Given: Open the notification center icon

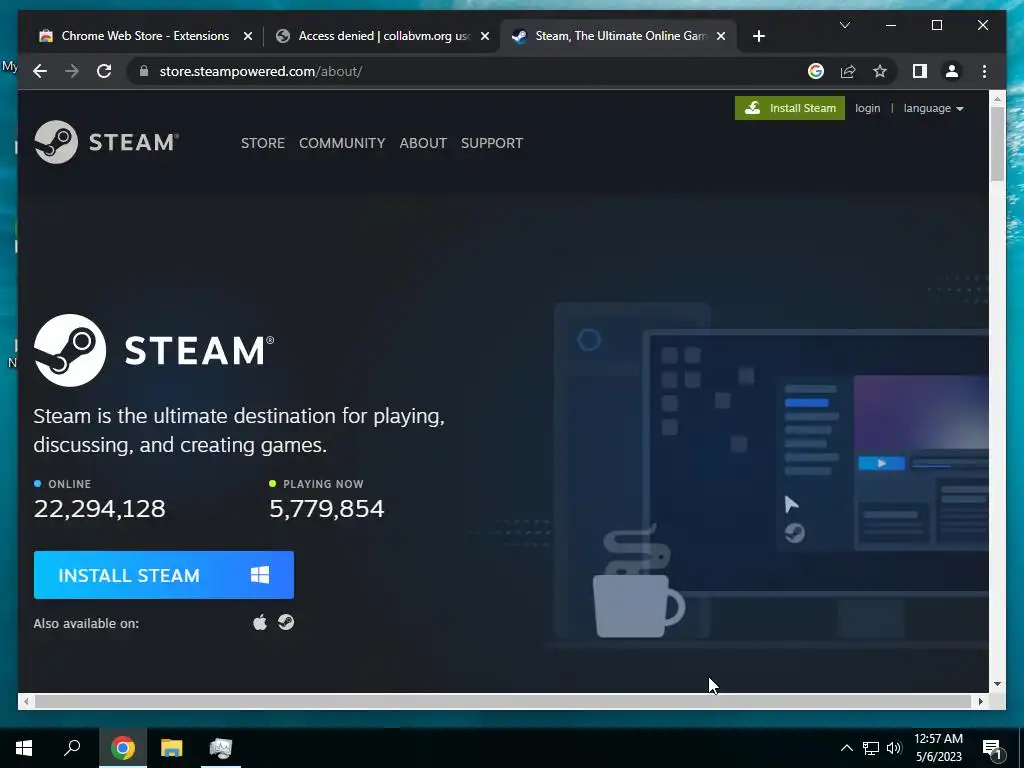Looking at the screenshot, I should pos(993,749).
